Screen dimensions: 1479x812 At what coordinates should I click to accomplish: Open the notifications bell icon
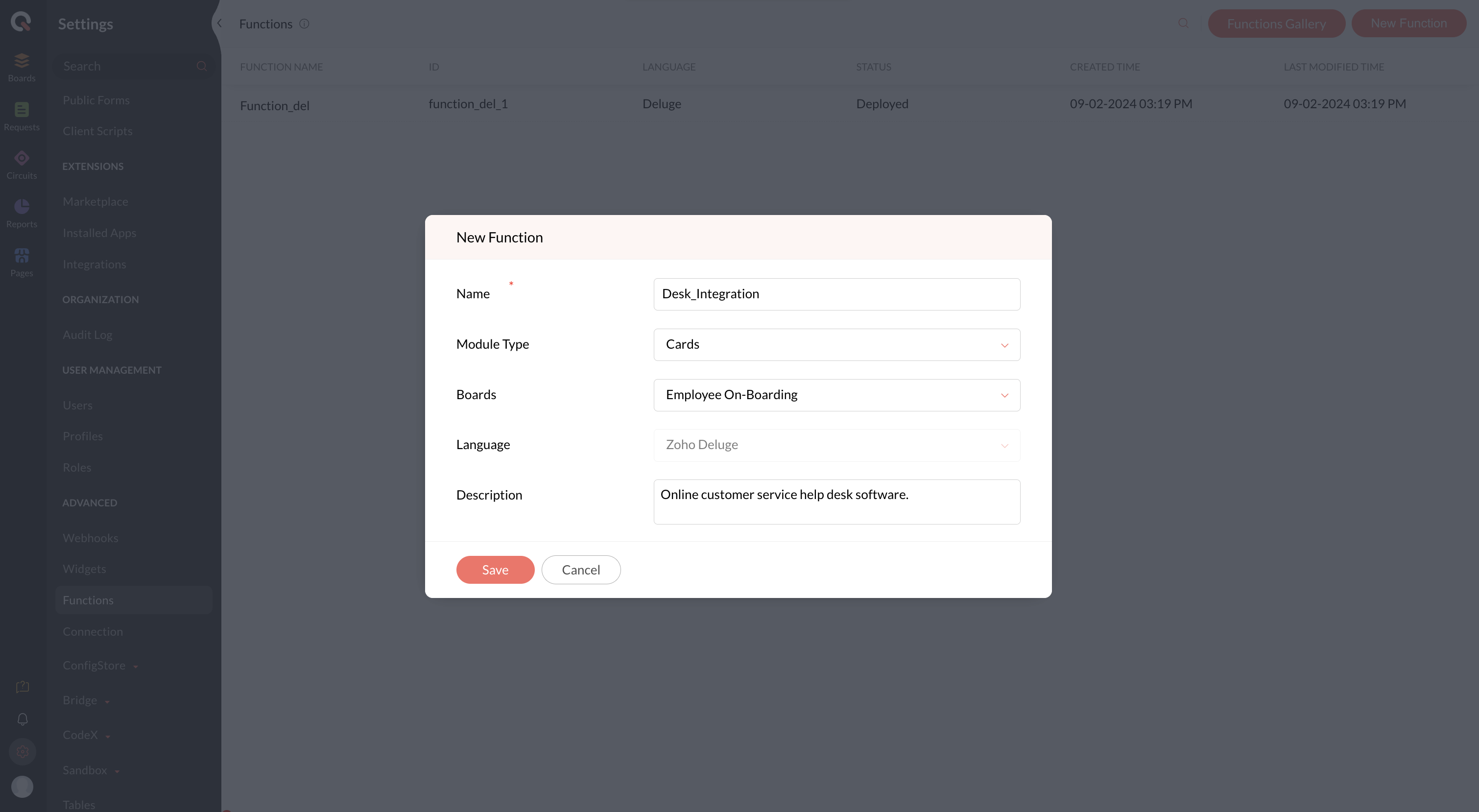tap(23, 719)
